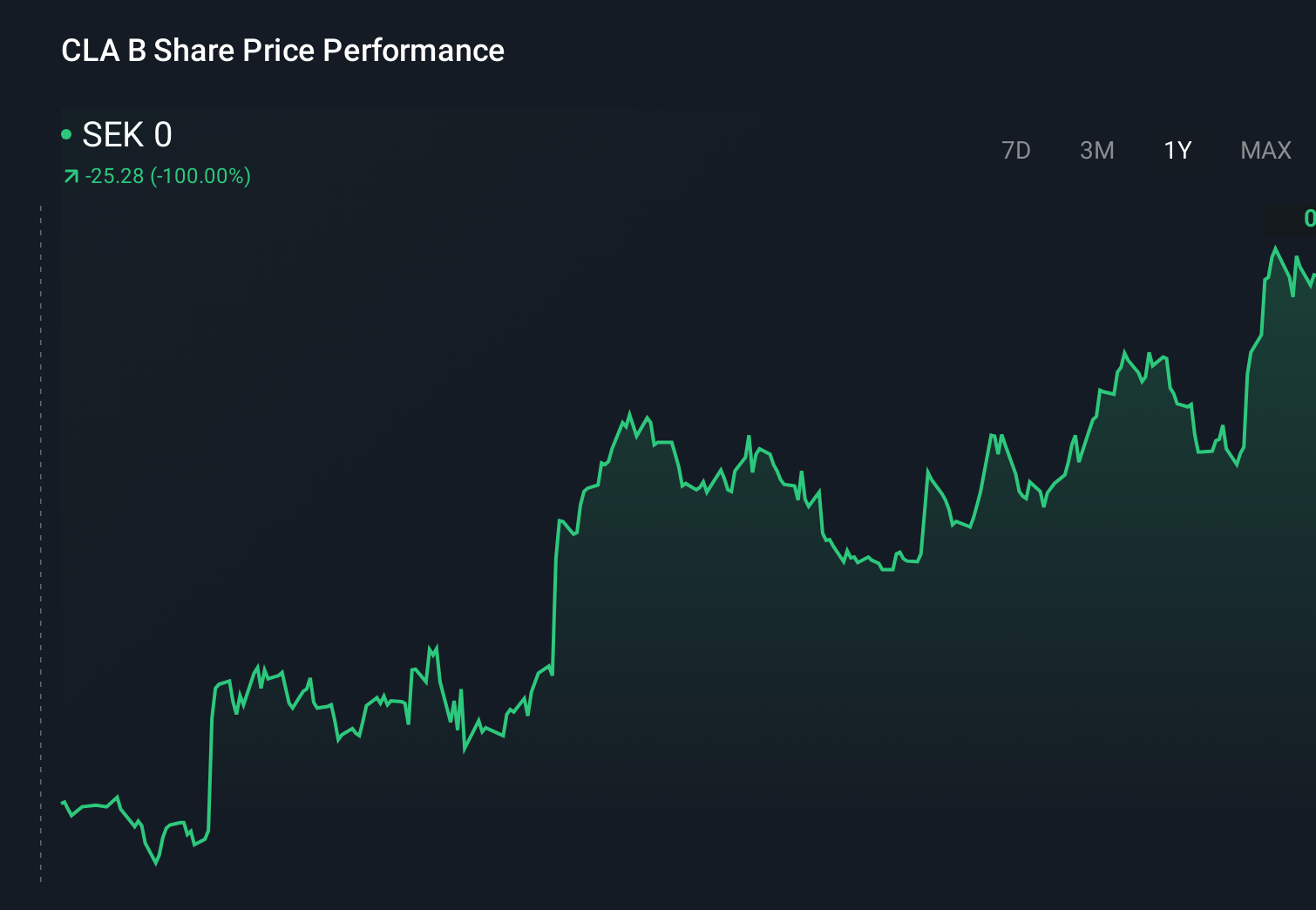Viewport: 1316px width, 910px height.
Task: Toggle the 1Y range selection off
Action: click(x=1177, y=150)
